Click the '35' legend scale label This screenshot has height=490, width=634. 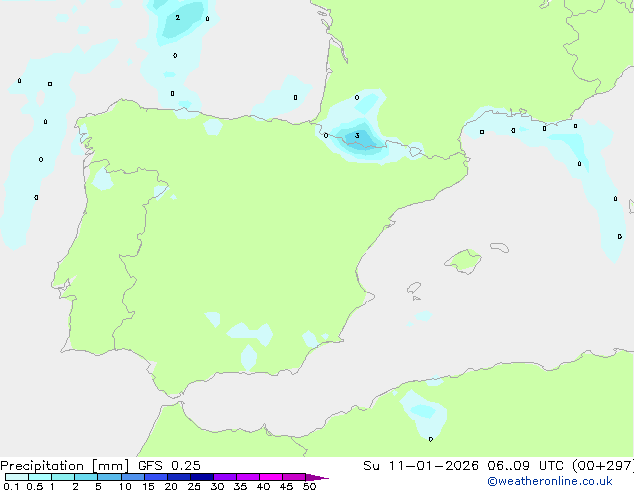coord(240,486)
